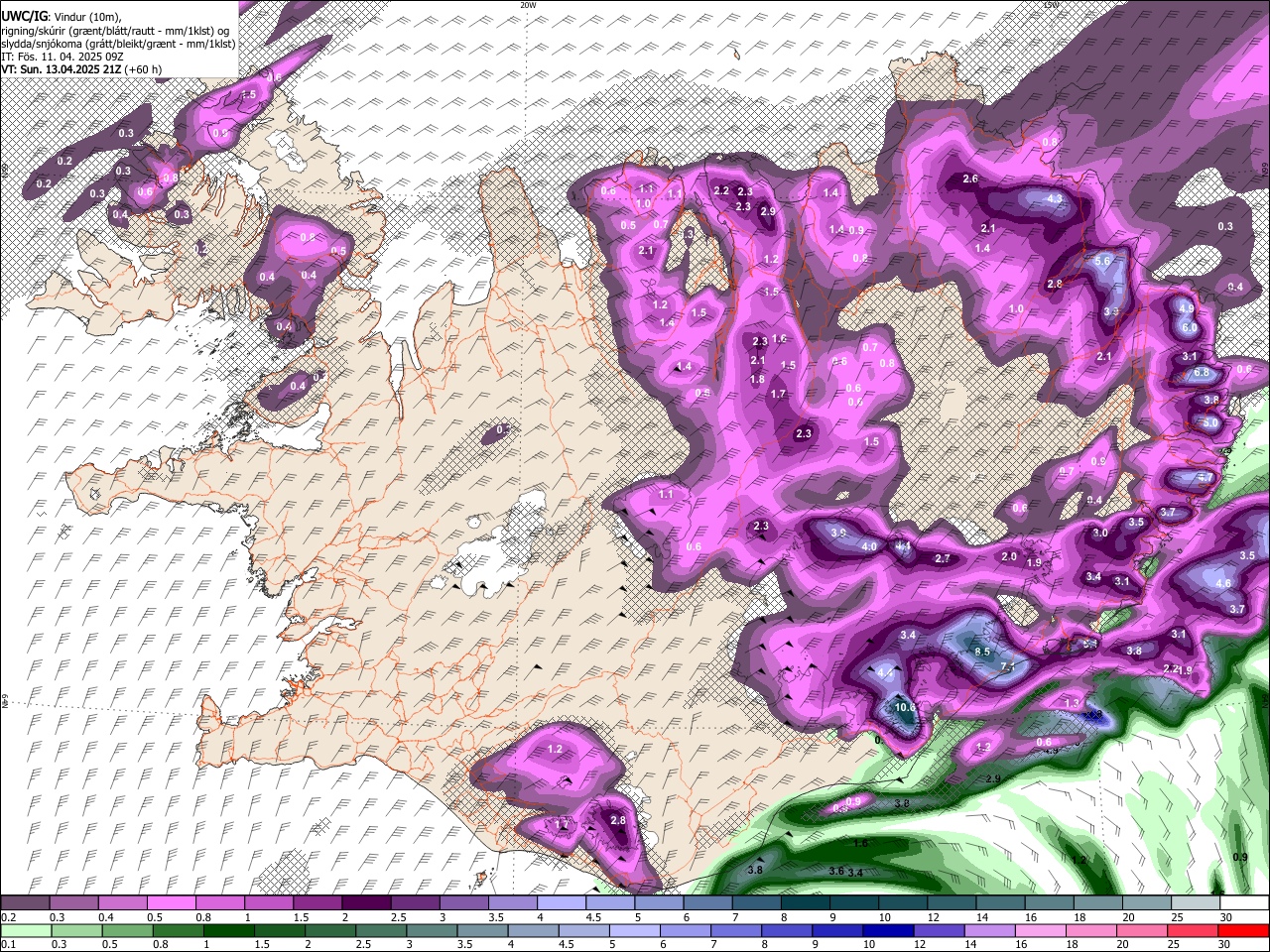This screenshot has height=952, width=1270.
Task: Pick the bright red rain swatch above 30
Action: pos(1243,930)
